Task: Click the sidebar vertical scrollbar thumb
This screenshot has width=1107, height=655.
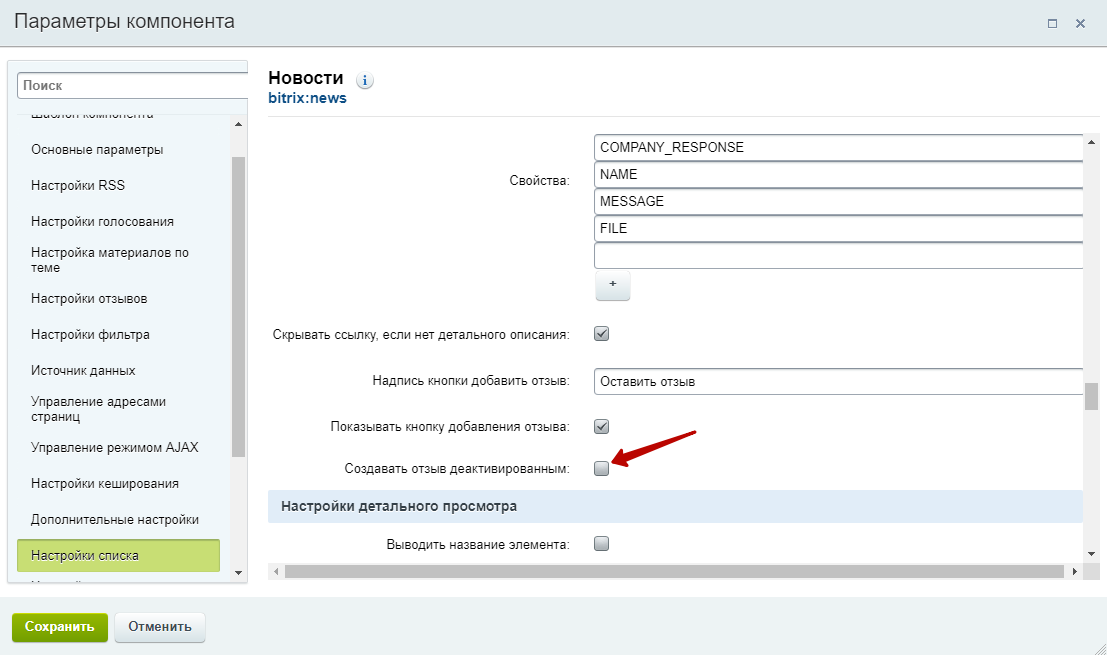Action: point(239,307)
